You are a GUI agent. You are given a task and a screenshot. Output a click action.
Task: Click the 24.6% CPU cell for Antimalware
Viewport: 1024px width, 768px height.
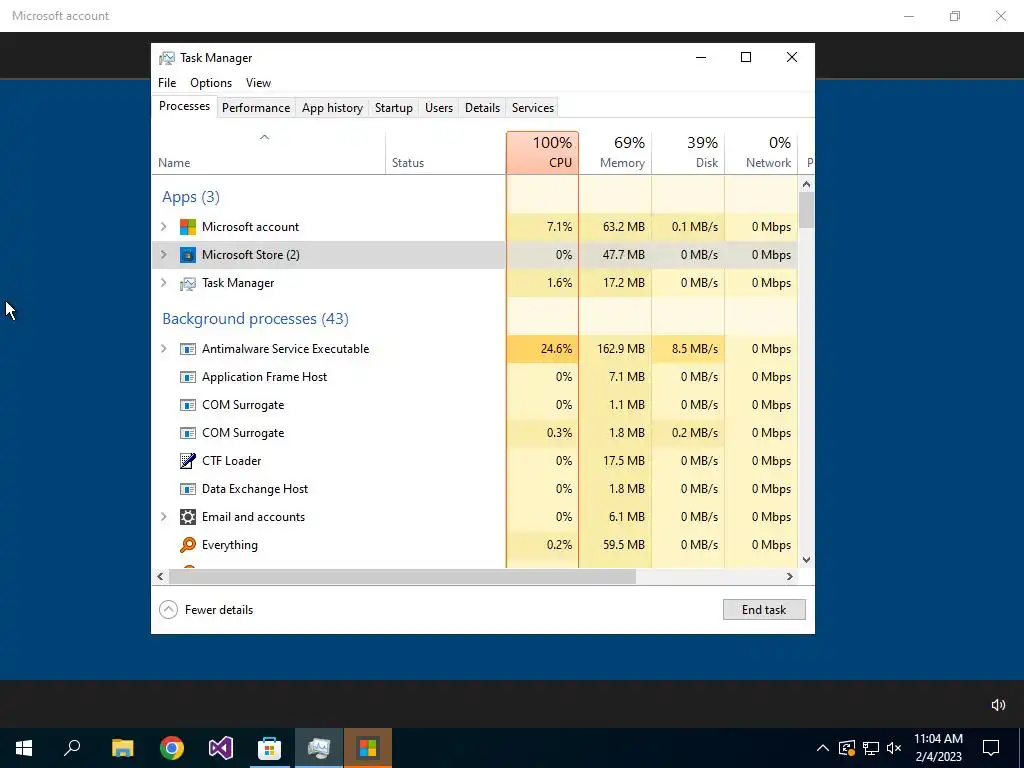(543, 349)
